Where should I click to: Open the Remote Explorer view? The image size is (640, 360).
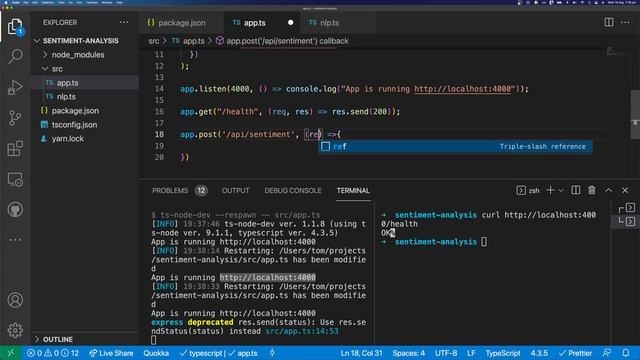[x=15, y=179]
